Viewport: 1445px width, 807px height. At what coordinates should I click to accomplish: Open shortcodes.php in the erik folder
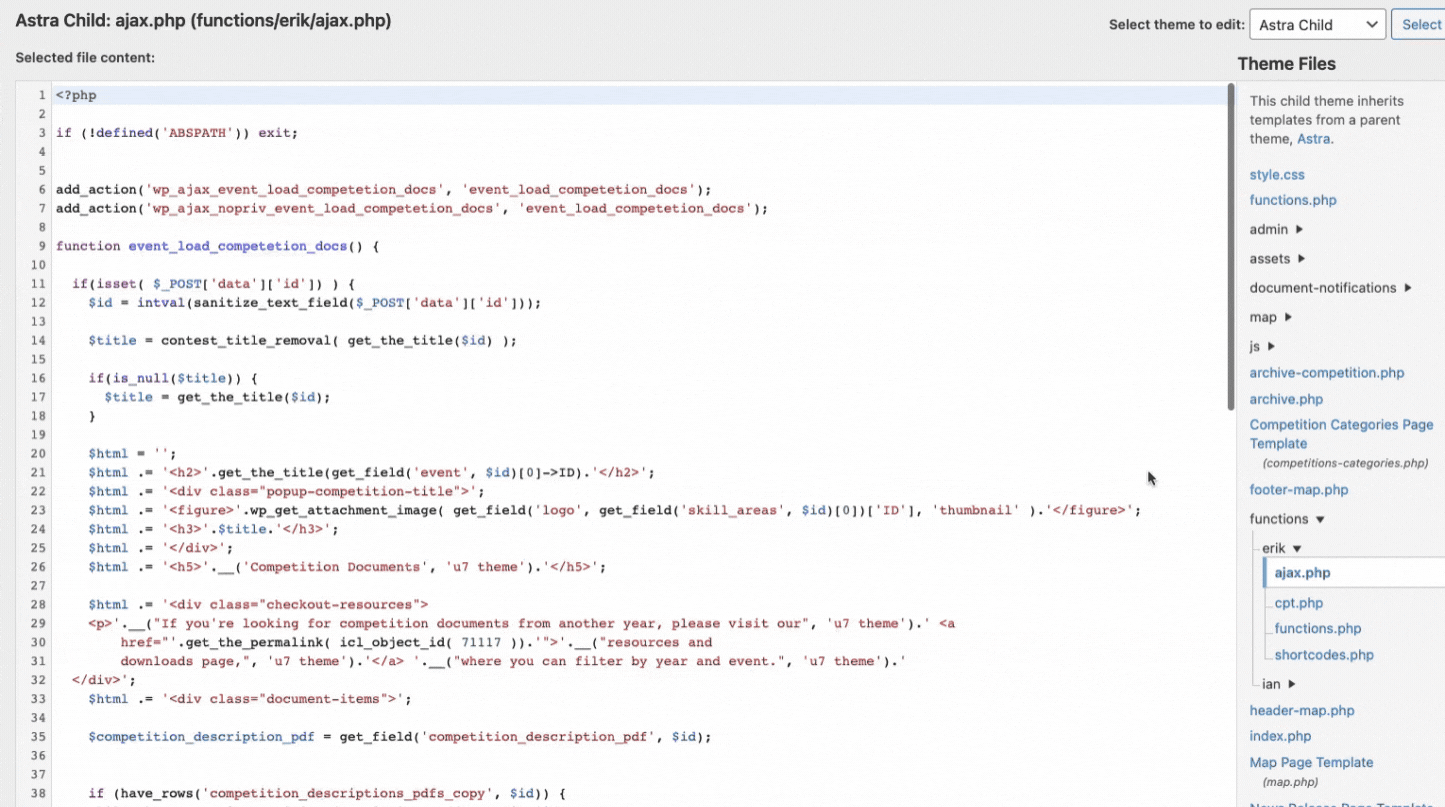coord(1324,655)
